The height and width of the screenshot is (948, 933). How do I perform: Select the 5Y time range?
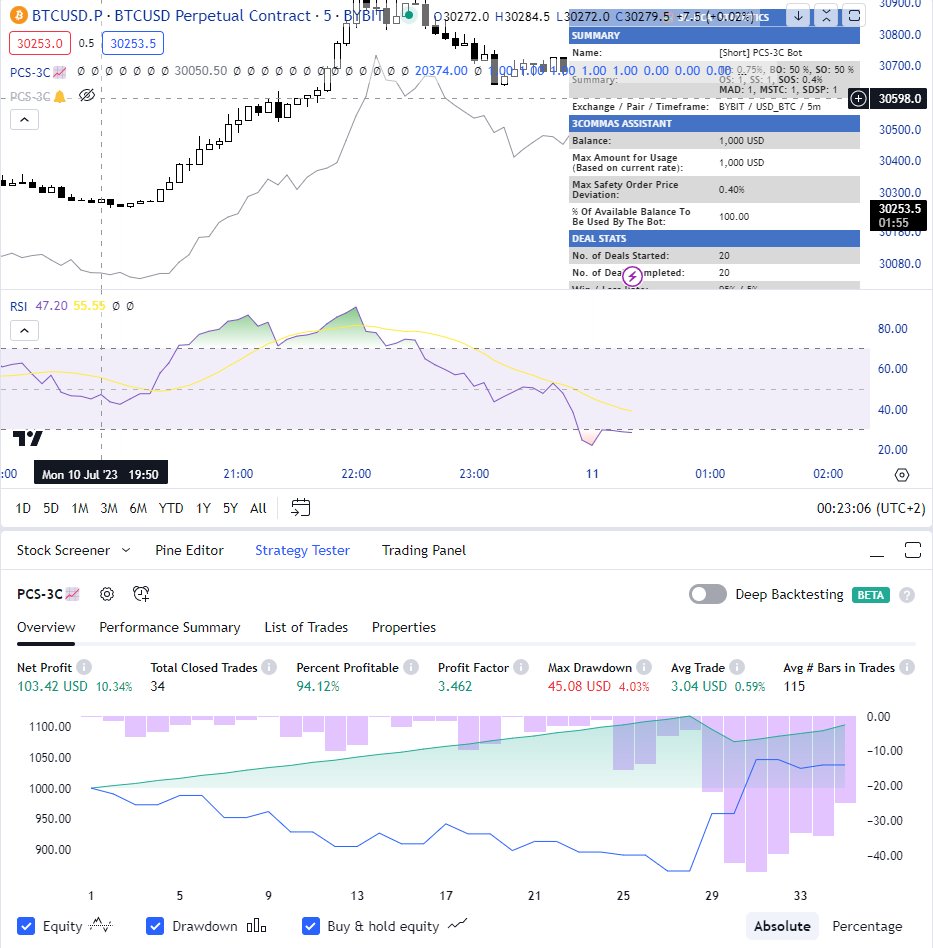point(230,508)
